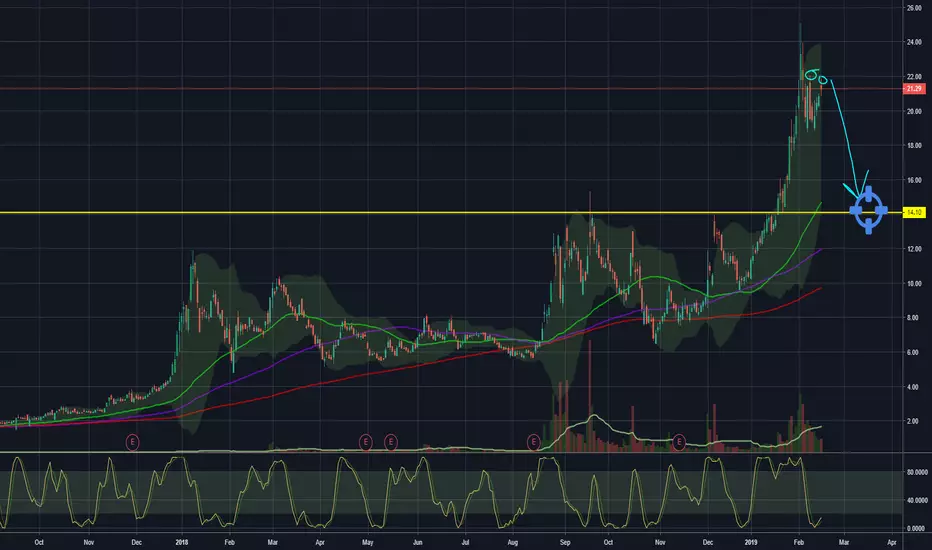Click the 20.00 price axis label
The height and width of the screenshot is (550, 932).
click(x=914, y=111)
